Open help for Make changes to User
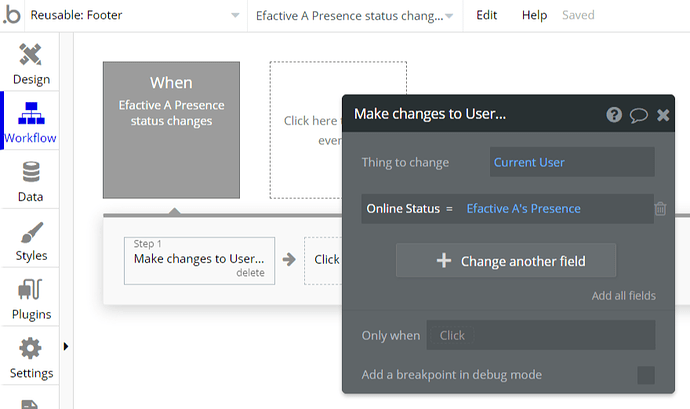Screen dimensions: 690x409 (x=614, y=115)
